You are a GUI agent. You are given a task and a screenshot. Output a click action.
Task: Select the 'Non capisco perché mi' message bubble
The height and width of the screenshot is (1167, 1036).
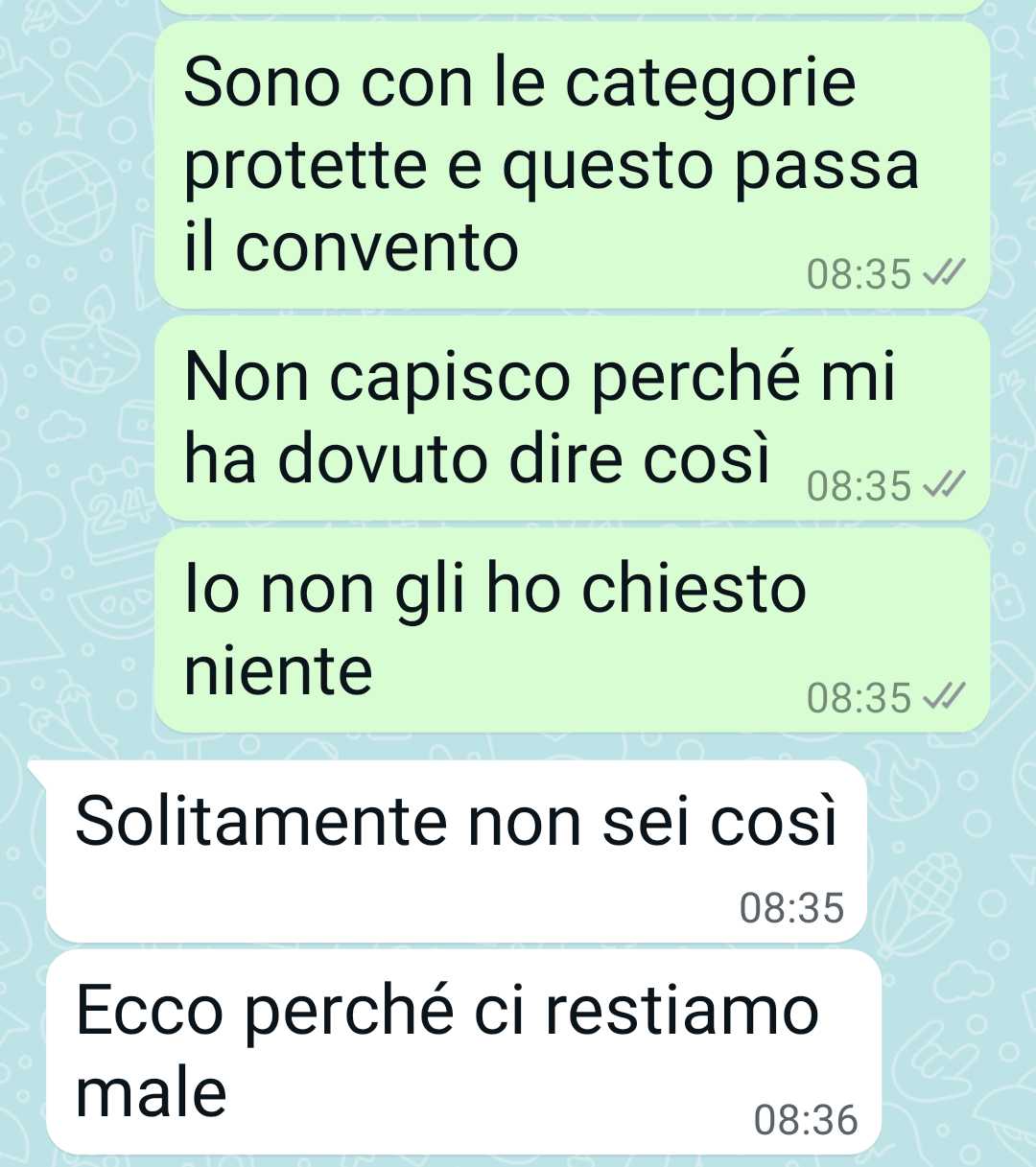(573, 419)
